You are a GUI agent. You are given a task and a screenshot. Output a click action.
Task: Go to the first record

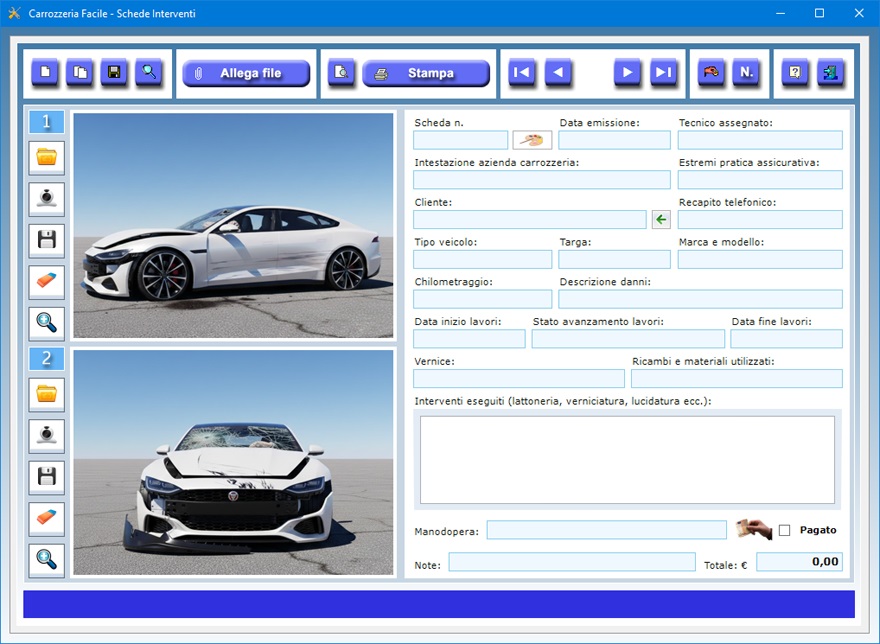[521, 73]
